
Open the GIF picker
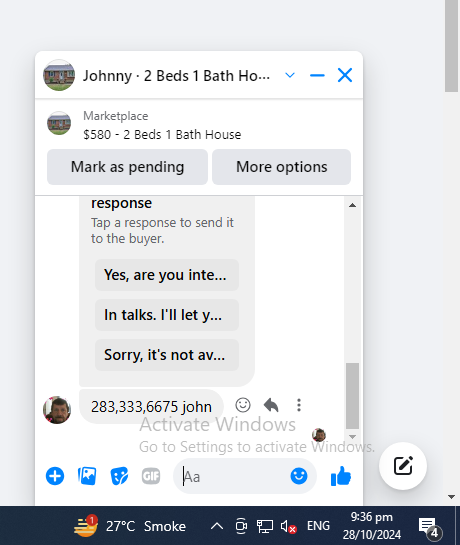[x=151, y=476]
